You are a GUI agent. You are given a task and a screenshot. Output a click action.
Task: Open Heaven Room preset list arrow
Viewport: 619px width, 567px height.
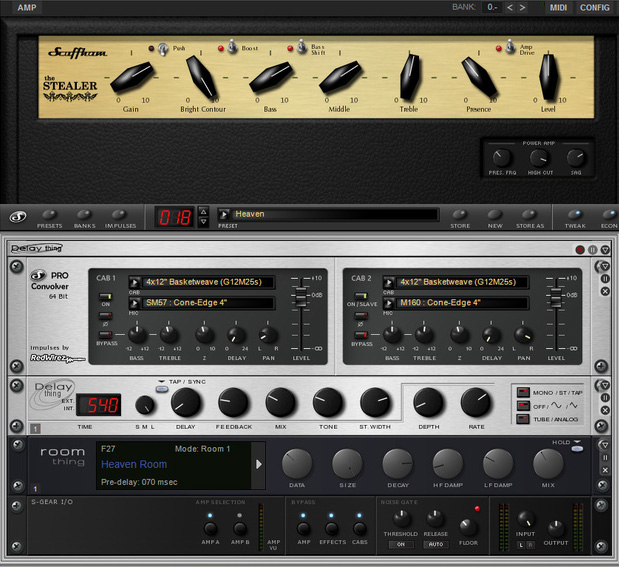(259, 464)
